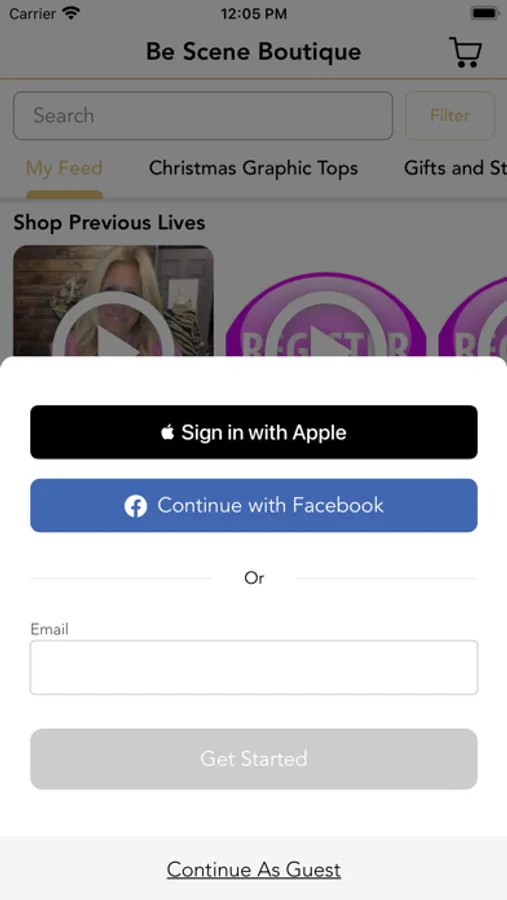Play the third partially visible live video
The width and height of the screenshot is (507, 900).
(473, 315)
